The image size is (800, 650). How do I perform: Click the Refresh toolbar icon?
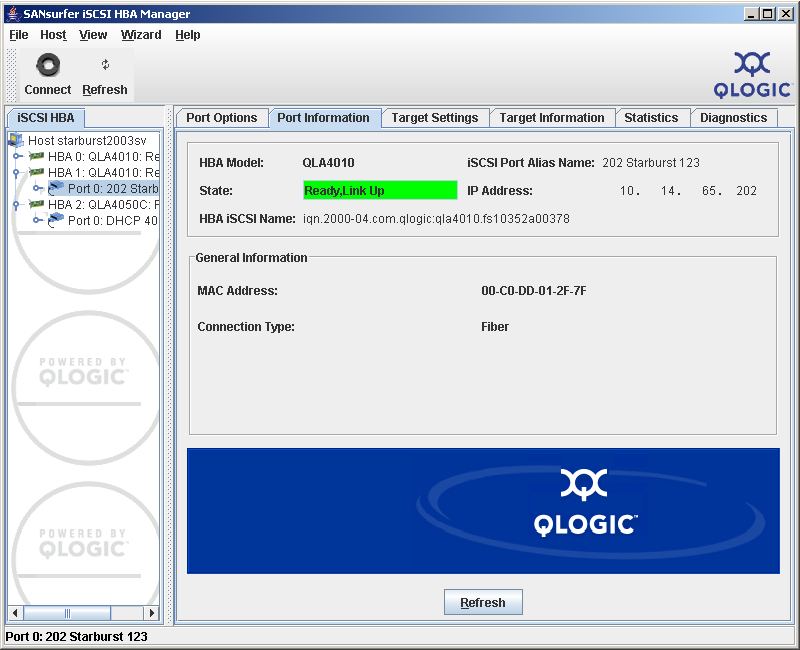point(105,65)
